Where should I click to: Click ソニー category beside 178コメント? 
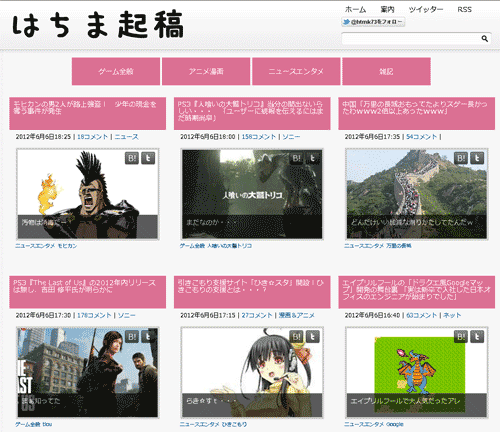(127, 315)
